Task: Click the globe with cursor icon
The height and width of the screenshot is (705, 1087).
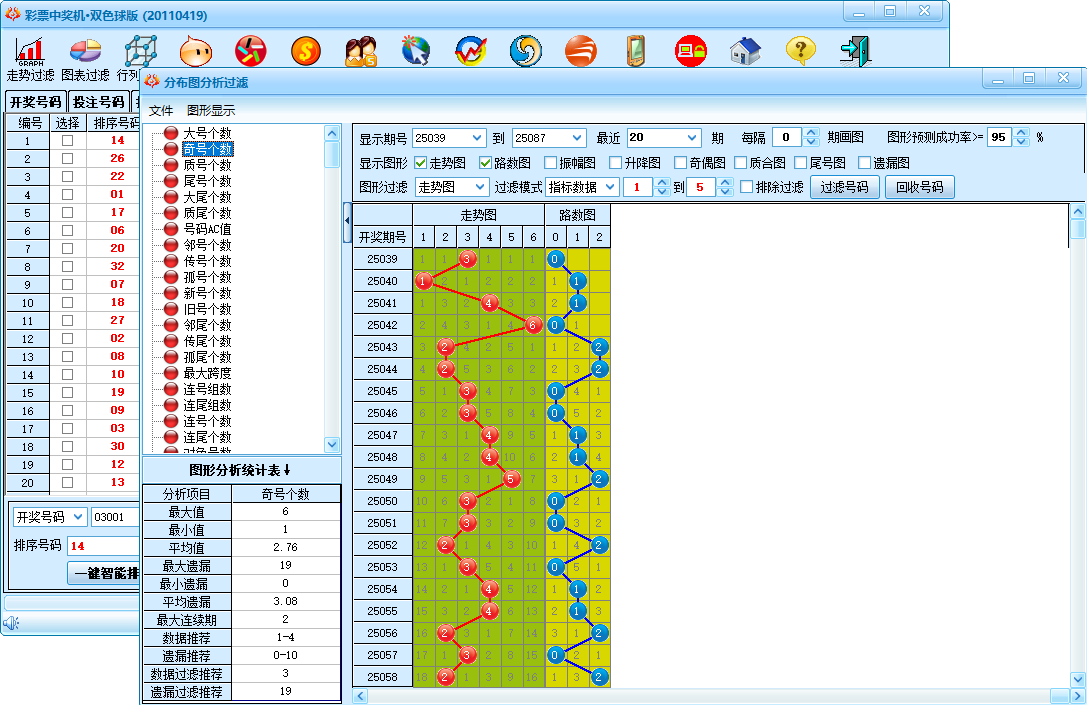Action: click(x=416, y=50)
